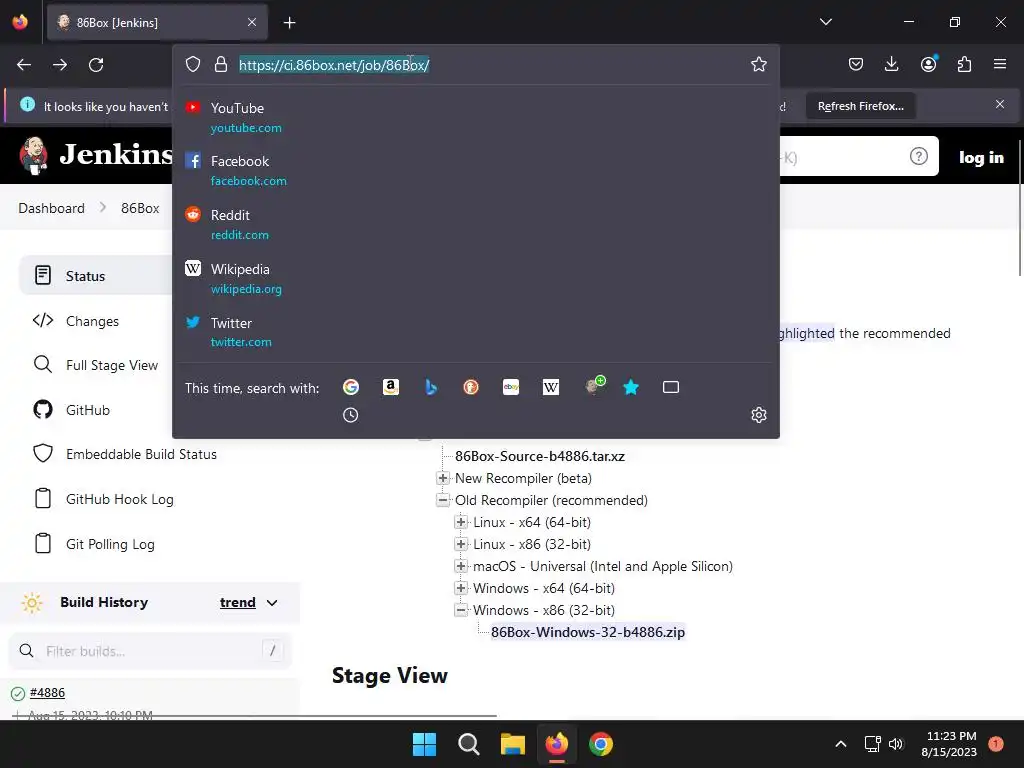Collapse Windows - x86 (32-bit) node
This screenshot has width=1024, height=768.
(461, 610)
